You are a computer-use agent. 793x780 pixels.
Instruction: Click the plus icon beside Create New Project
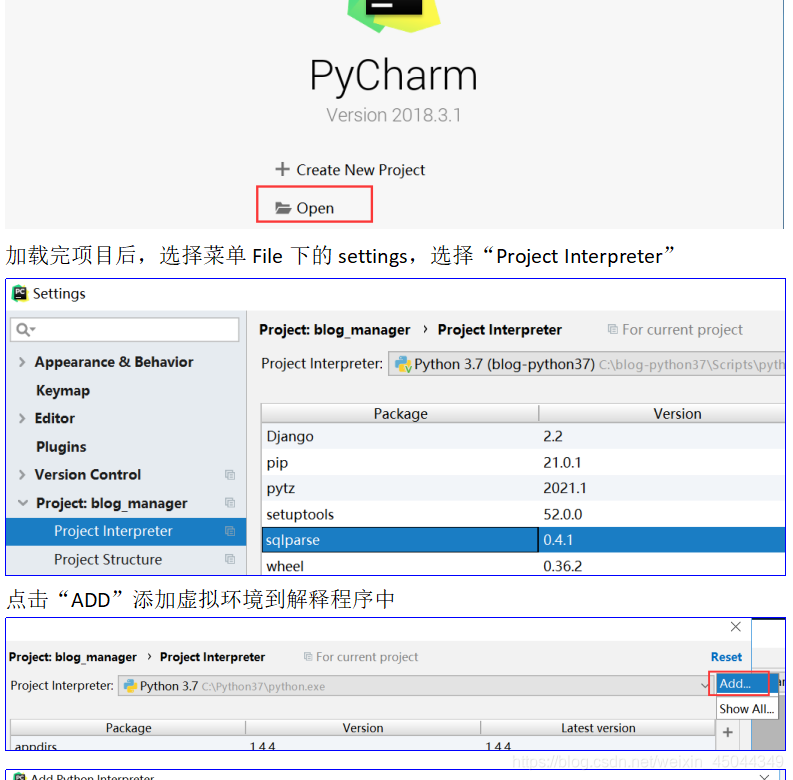[282, 169]
